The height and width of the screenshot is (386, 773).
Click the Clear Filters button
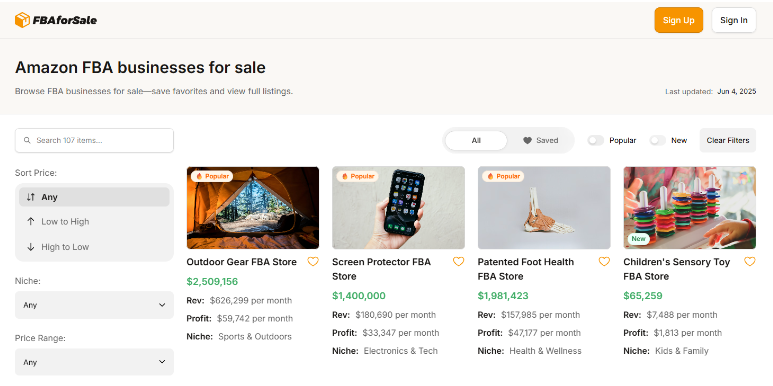pos(728,140)
